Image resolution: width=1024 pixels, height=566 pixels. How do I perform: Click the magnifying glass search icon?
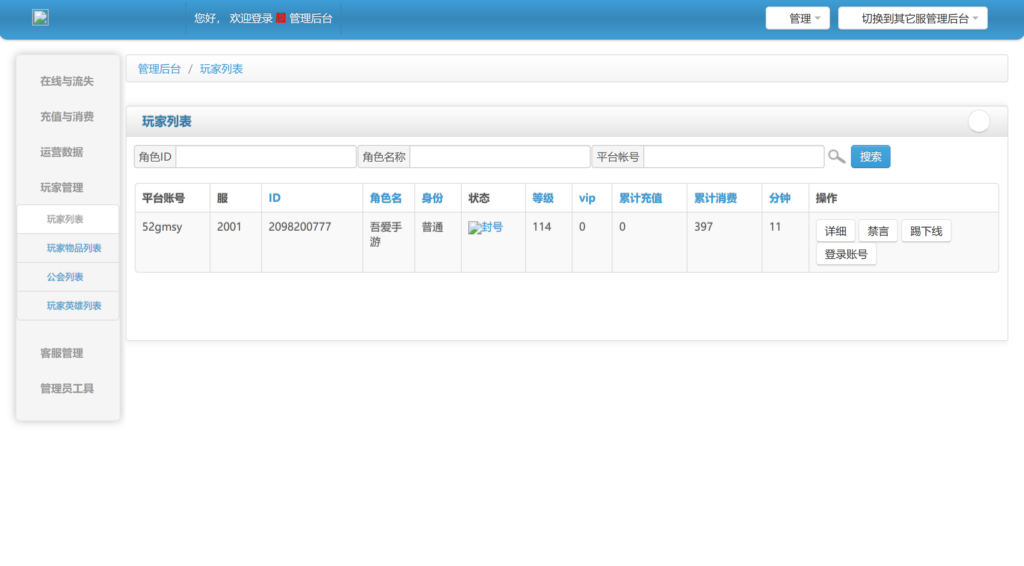pos(836,157)
